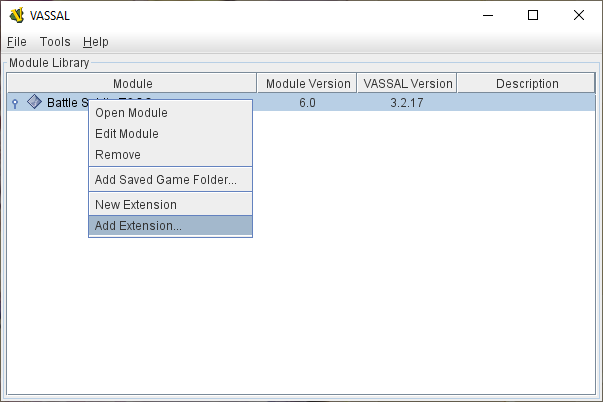
Task: Click Add Extension... menu entry
Action: pos(170,226)
